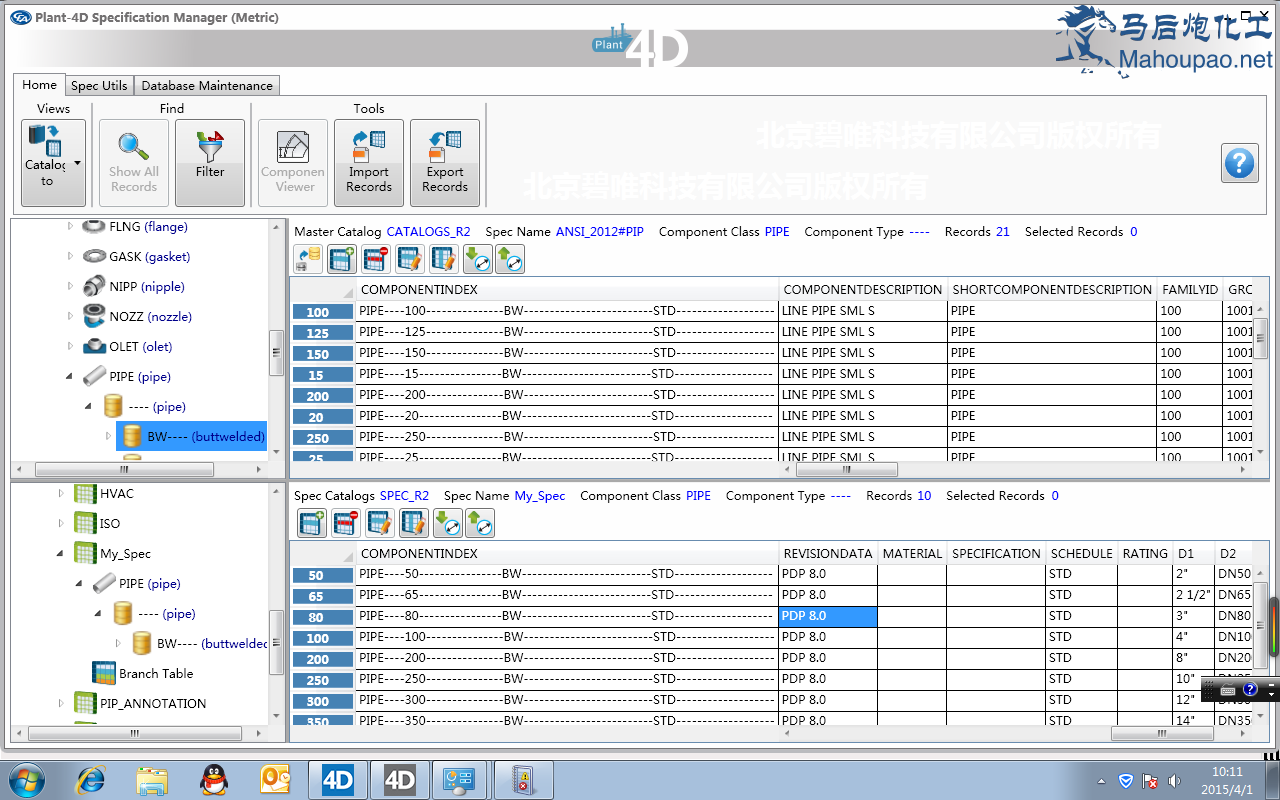Click Branch Table icon in spec tree
1280x800 pixels.
click(103, 673)
